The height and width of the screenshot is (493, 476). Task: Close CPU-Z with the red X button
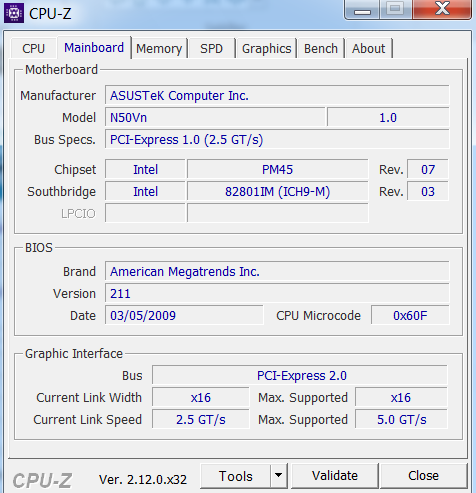(x=442, y=9)
